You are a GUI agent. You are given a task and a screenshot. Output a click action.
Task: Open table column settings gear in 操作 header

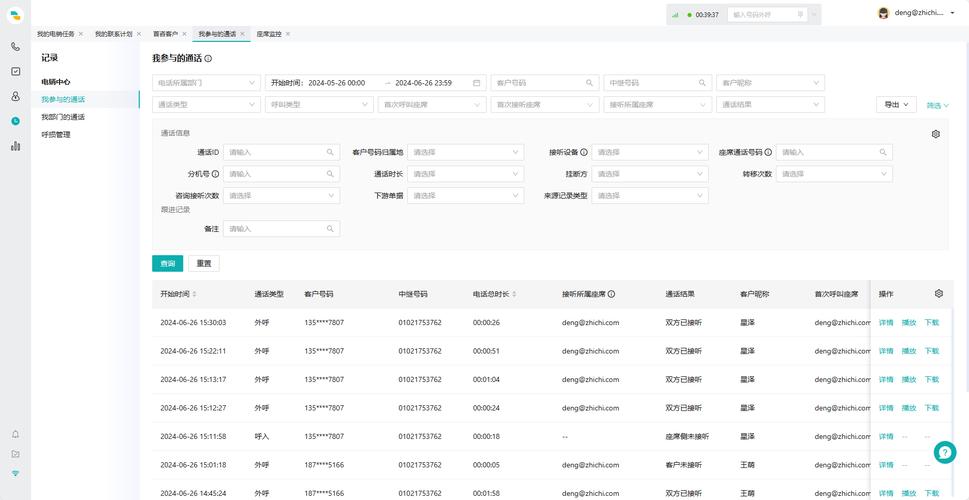tap(939, 294)
